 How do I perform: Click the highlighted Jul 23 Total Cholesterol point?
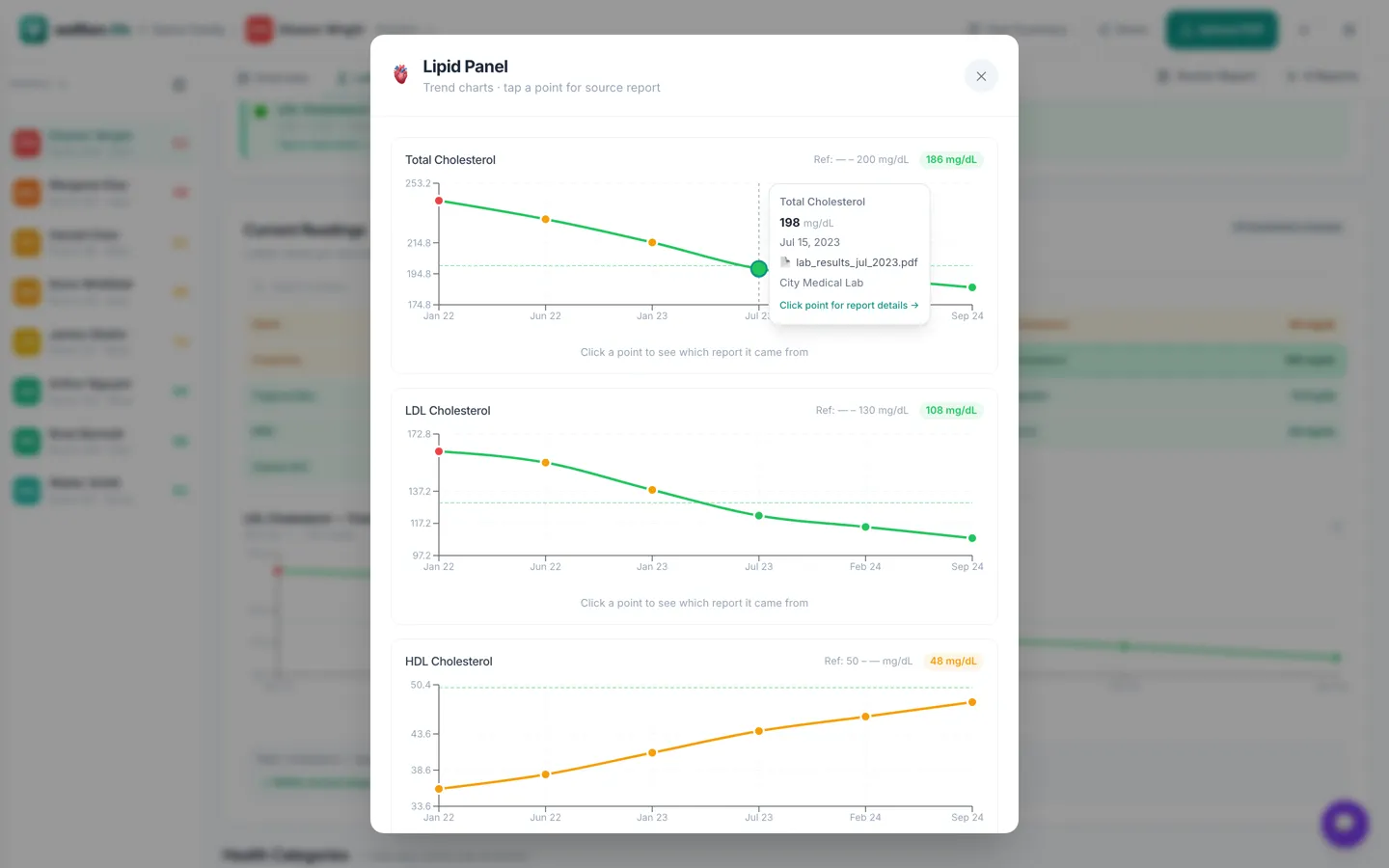pyautogui.click(x=759, y=269)
